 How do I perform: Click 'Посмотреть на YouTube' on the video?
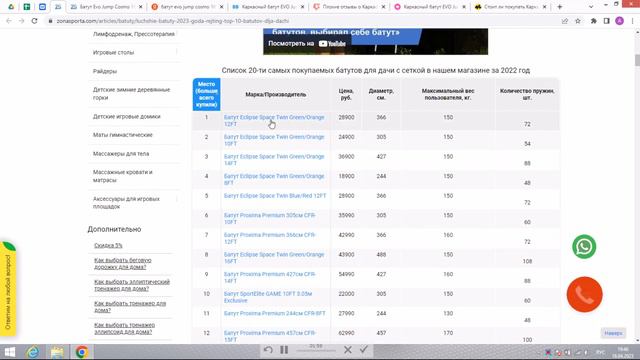(307, 44)
